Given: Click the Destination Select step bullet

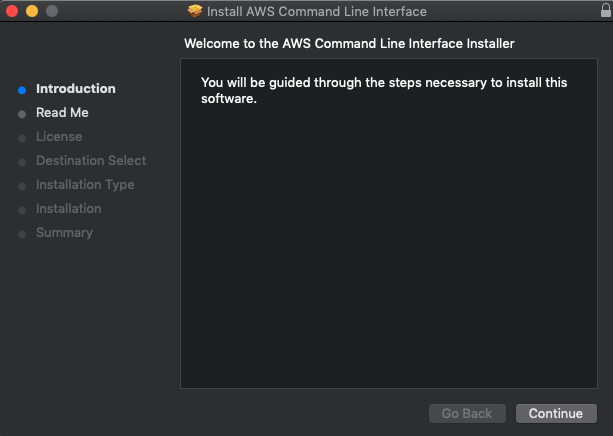Looking at the screenshot, I should click(22, 162).
